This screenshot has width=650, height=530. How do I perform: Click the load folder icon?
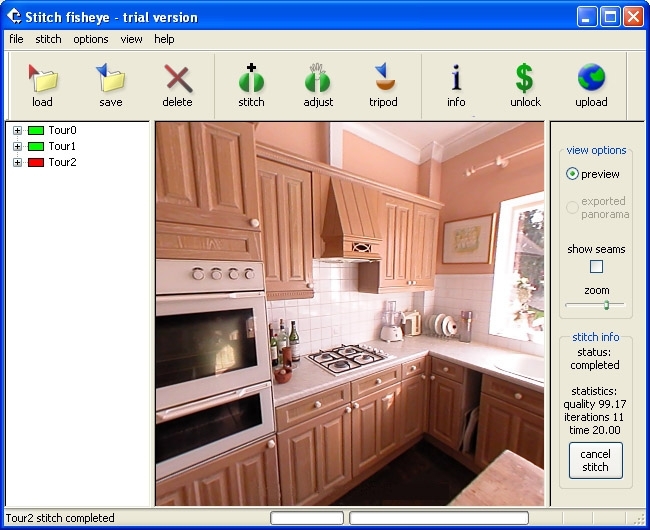pyautogui.click(x=43, y=78)
